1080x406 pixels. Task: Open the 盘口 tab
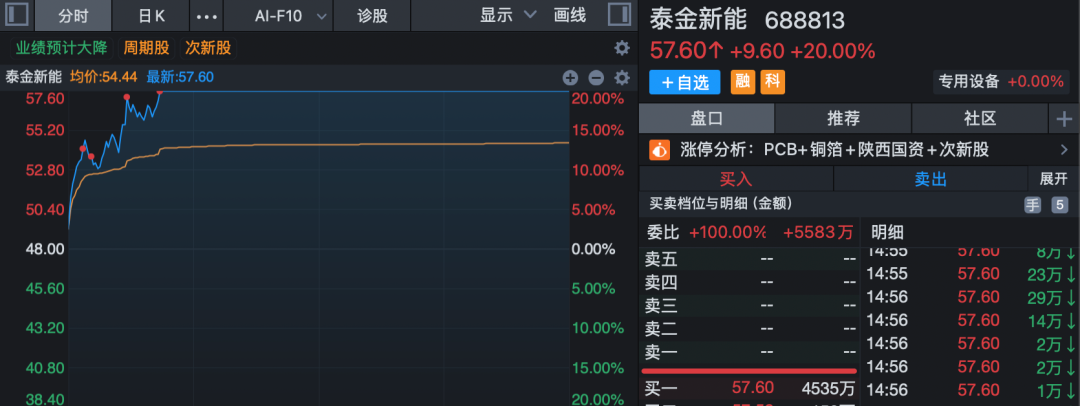707,119
